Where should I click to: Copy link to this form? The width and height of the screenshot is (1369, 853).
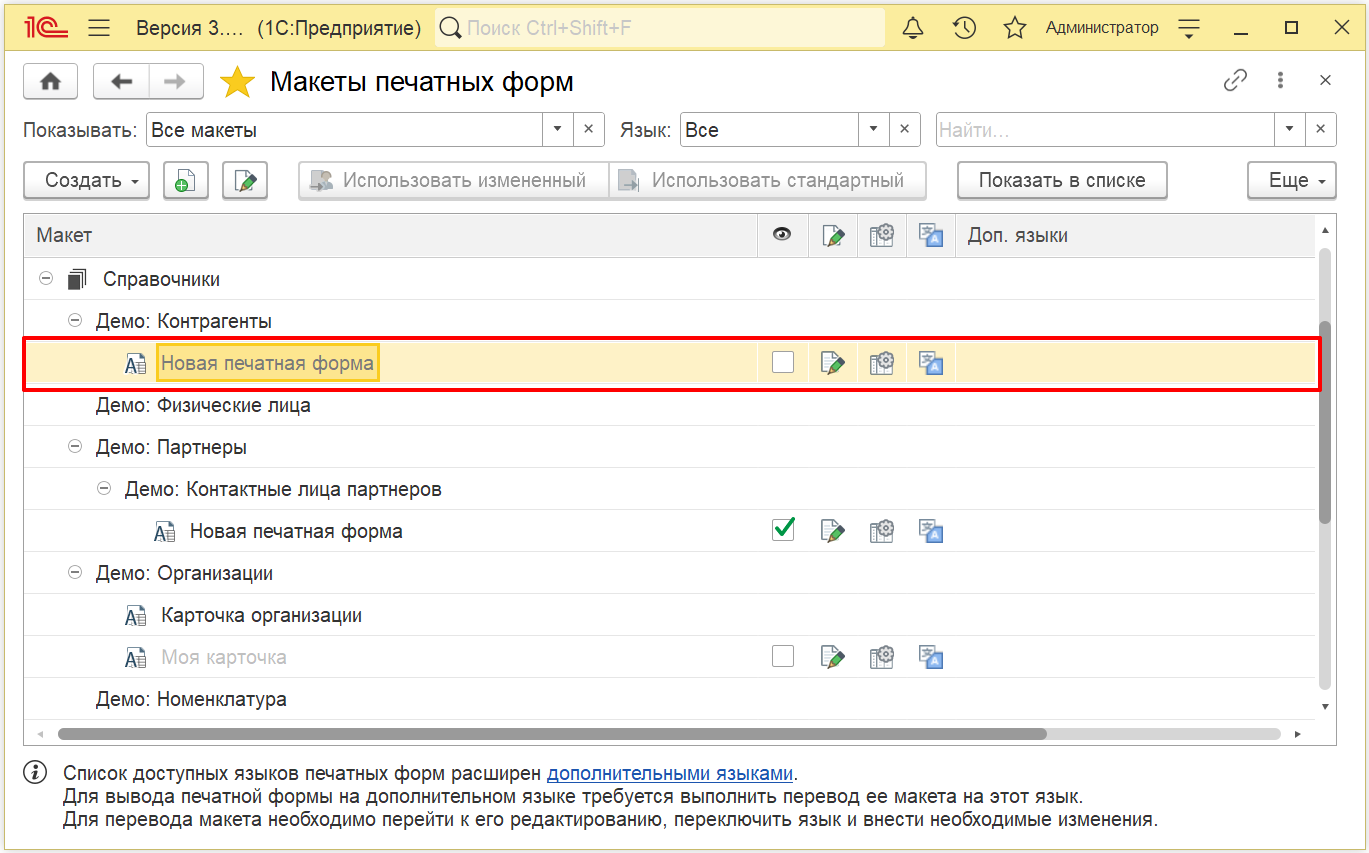click(1236, 81)
